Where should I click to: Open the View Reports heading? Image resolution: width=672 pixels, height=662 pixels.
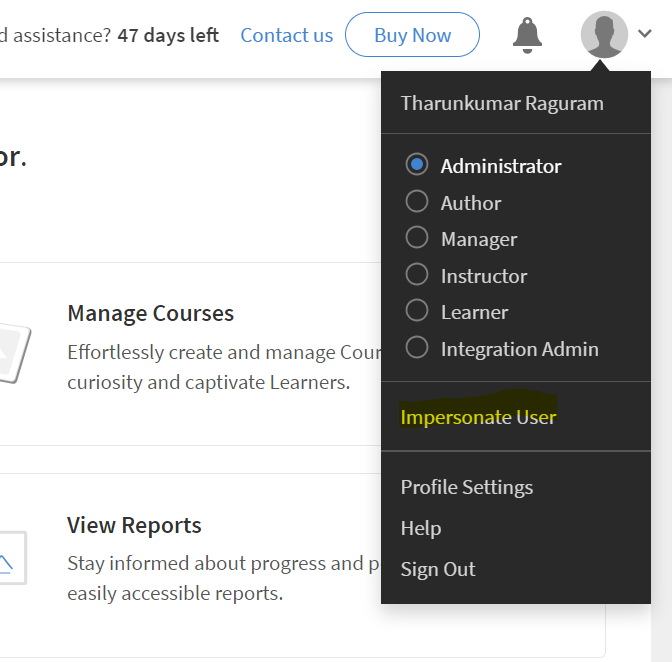tap(134, 525)
